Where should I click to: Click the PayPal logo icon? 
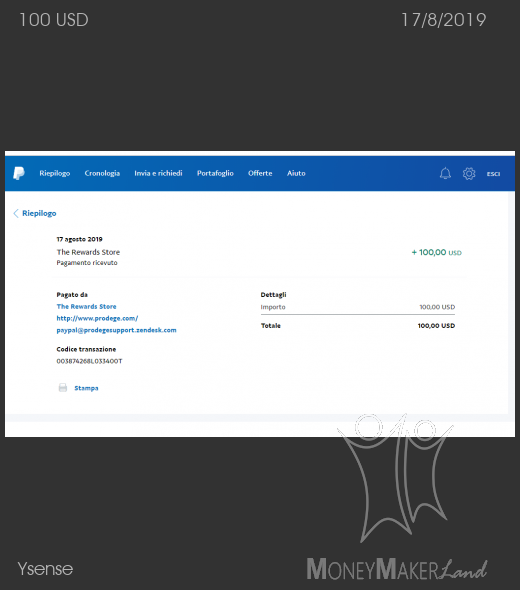[19, 173]
